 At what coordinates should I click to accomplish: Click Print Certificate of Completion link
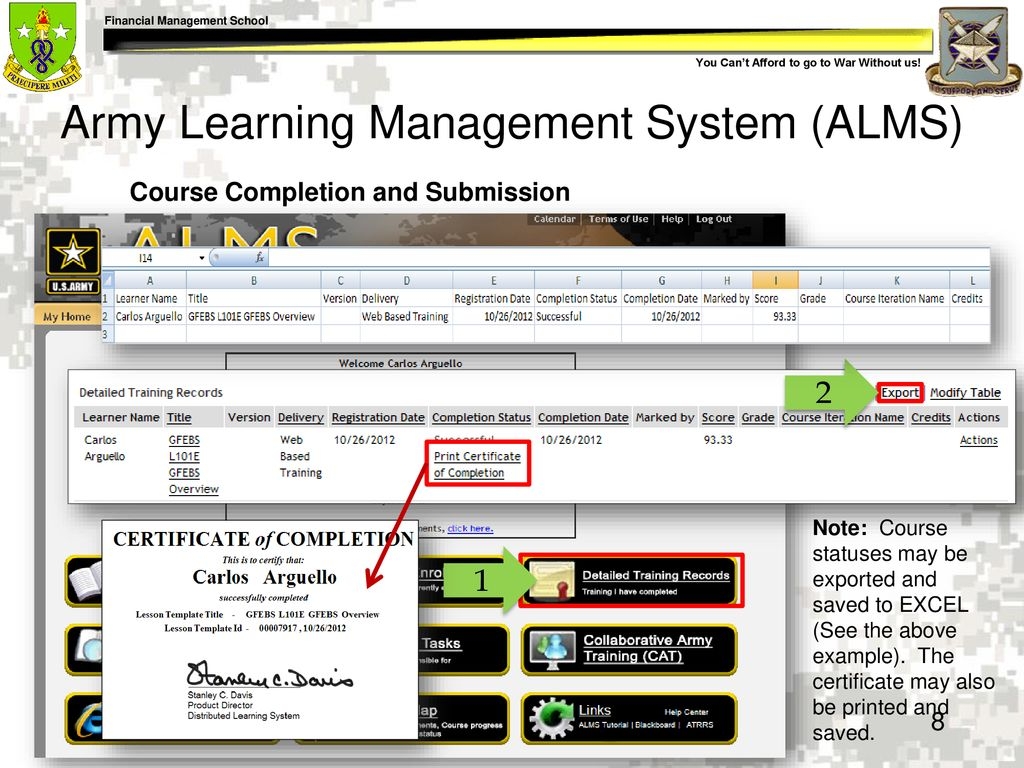(x=477, y=464)
